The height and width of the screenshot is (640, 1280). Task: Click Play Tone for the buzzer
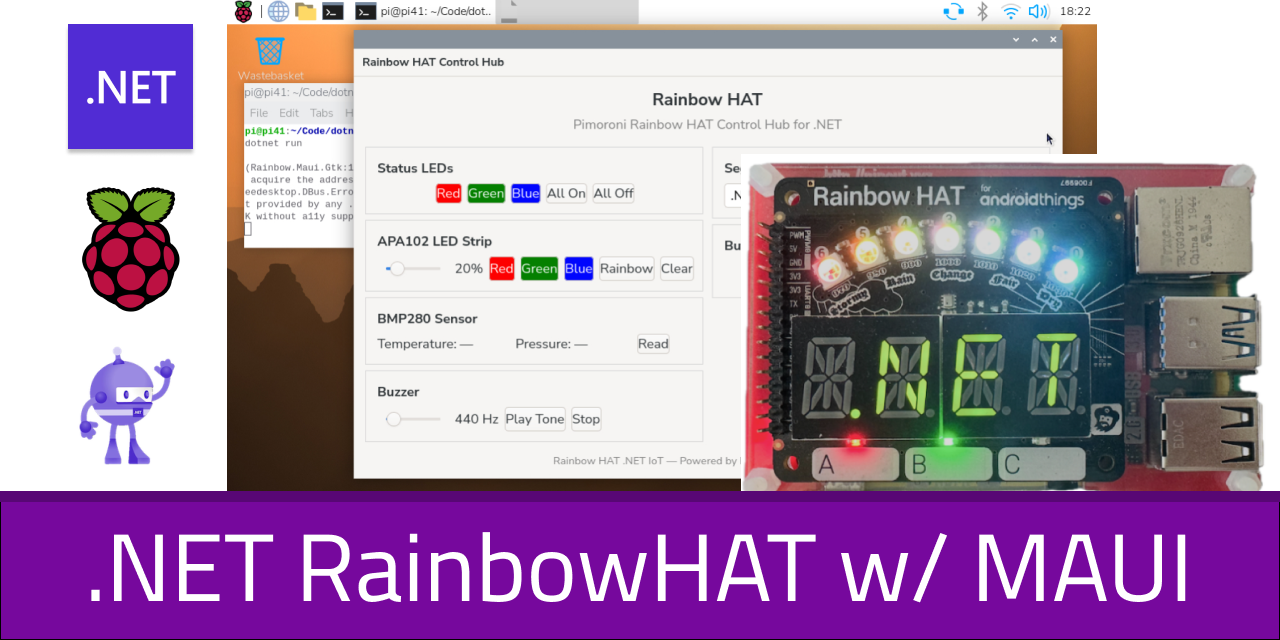[x=535, y=419]
